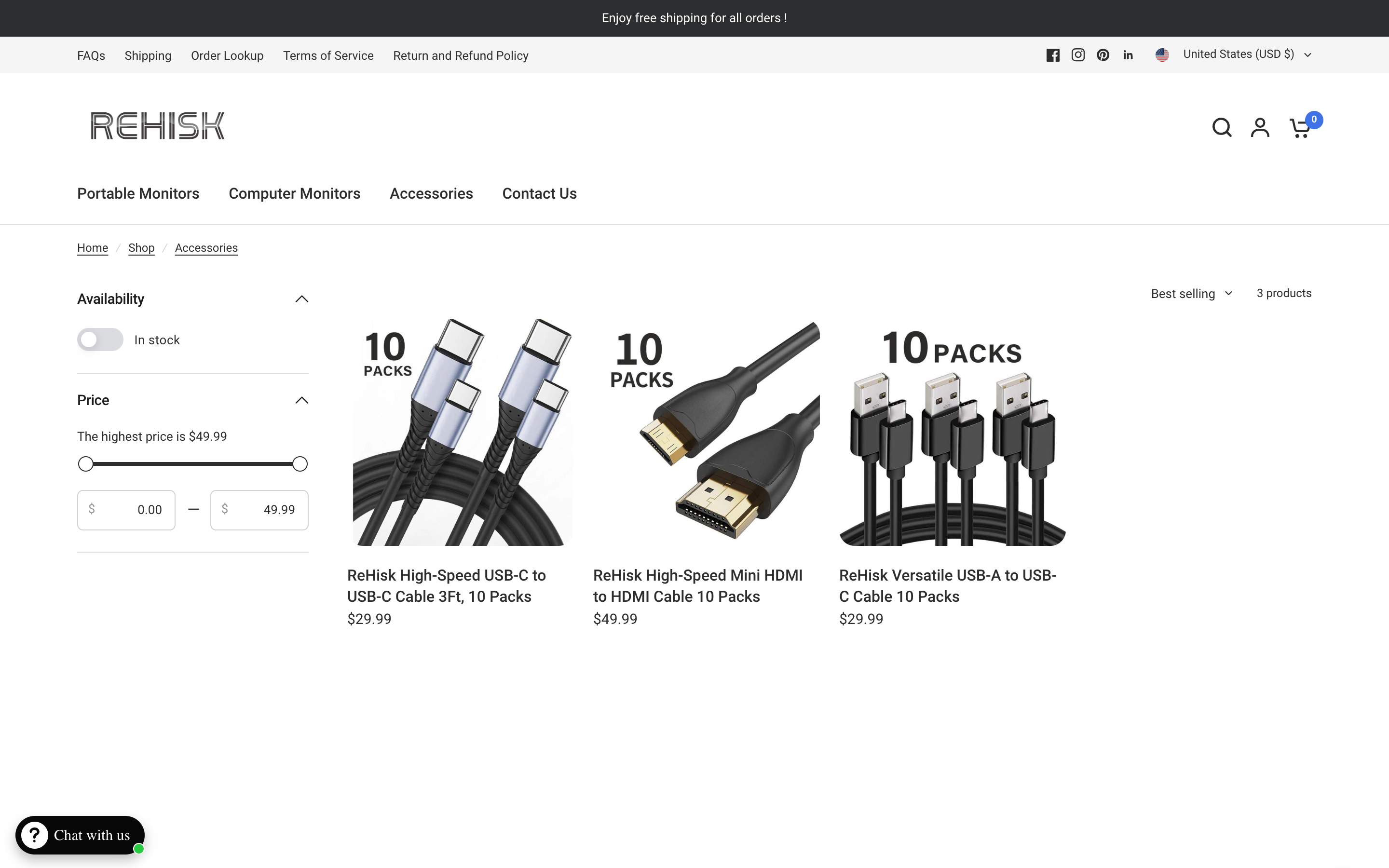Open the Chat with us widget
Viewport: 1389px width, 868px height.
[x=80, y=835]
